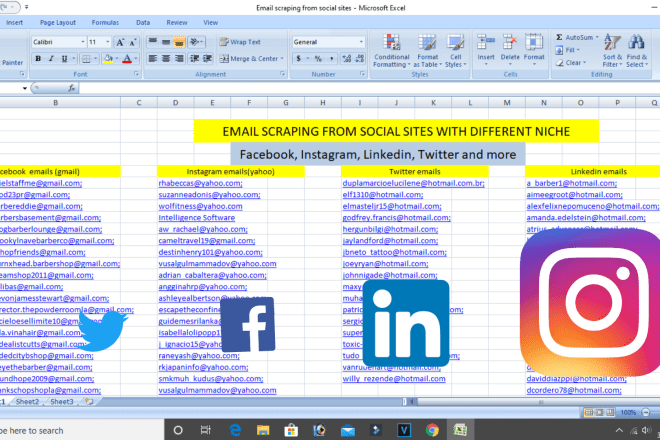This screenshot has height=440, width=660.
Task: Open the borders dropdown arrow
Action: (96, 59)
